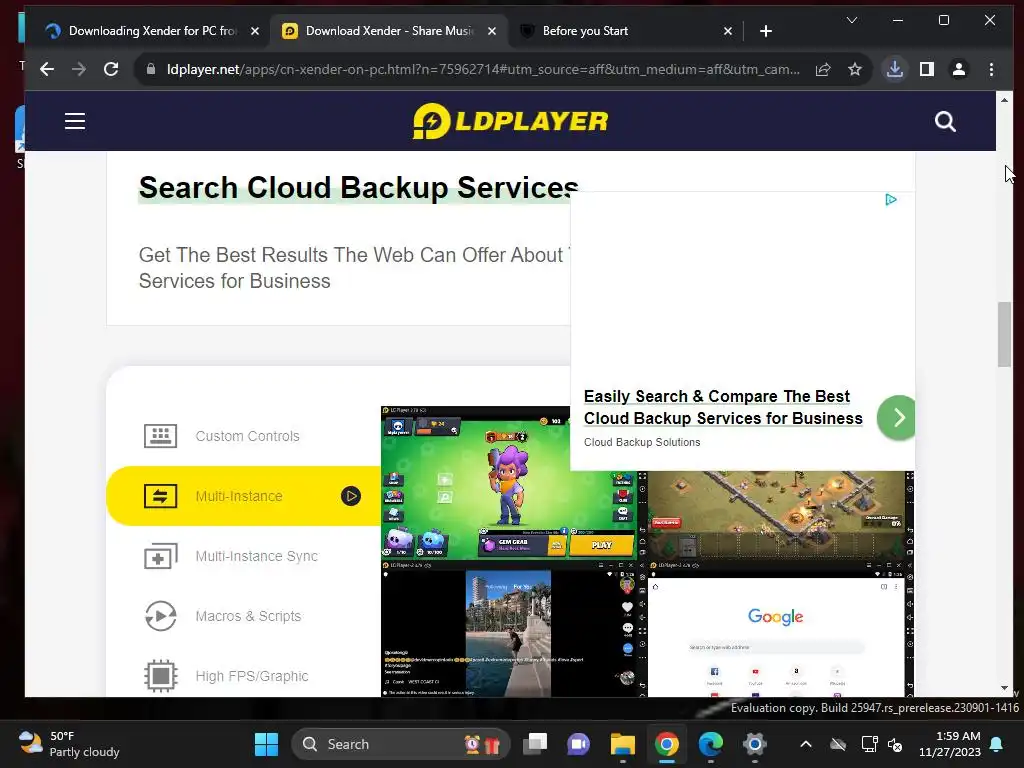Click the LDPlayer logo
The image size is (1024, 768).
[x=511, y=121]
